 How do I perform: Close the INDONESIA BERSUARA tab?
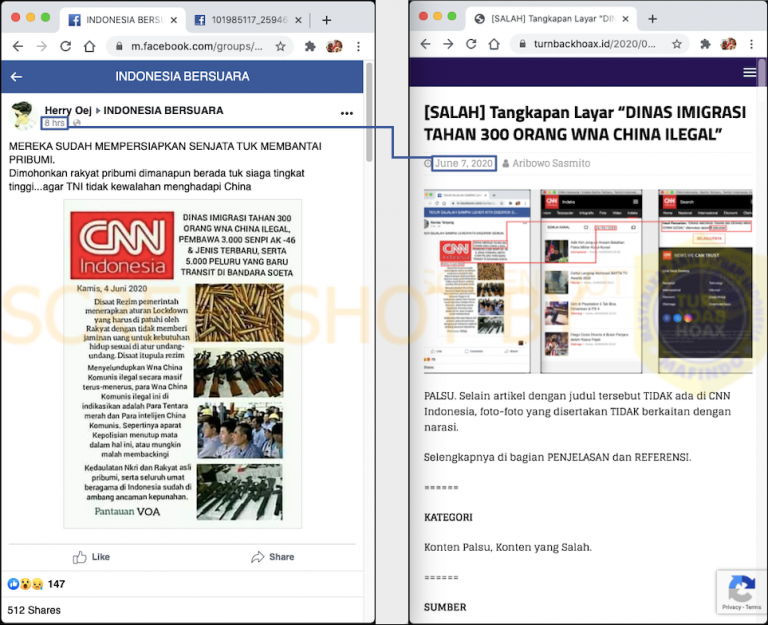[x=174, y=21]
